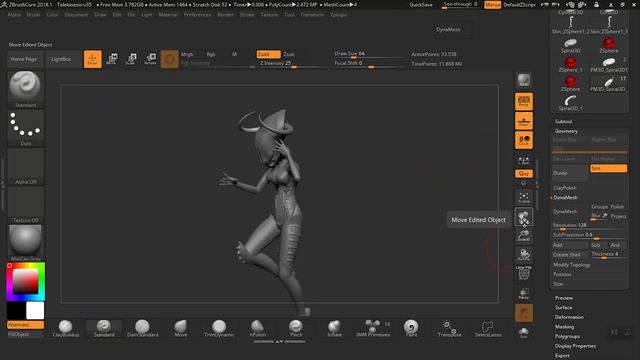Viewport: 640px width, 360px height.
Task: Enable Zsub sculpt mode
Action: 289,54
